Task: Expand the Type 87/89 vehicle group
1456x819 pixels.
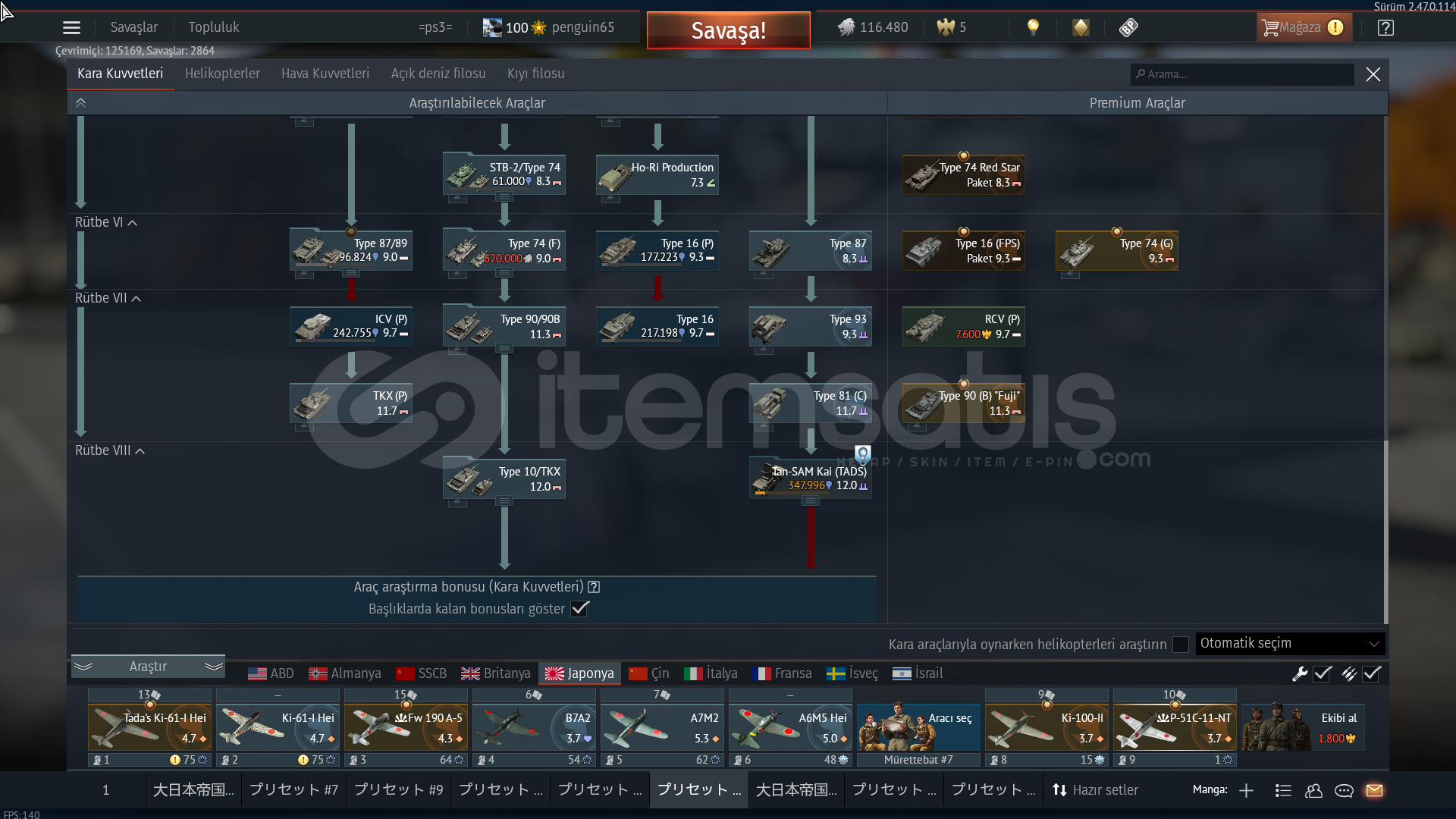Action: click(x=351, y=273)
